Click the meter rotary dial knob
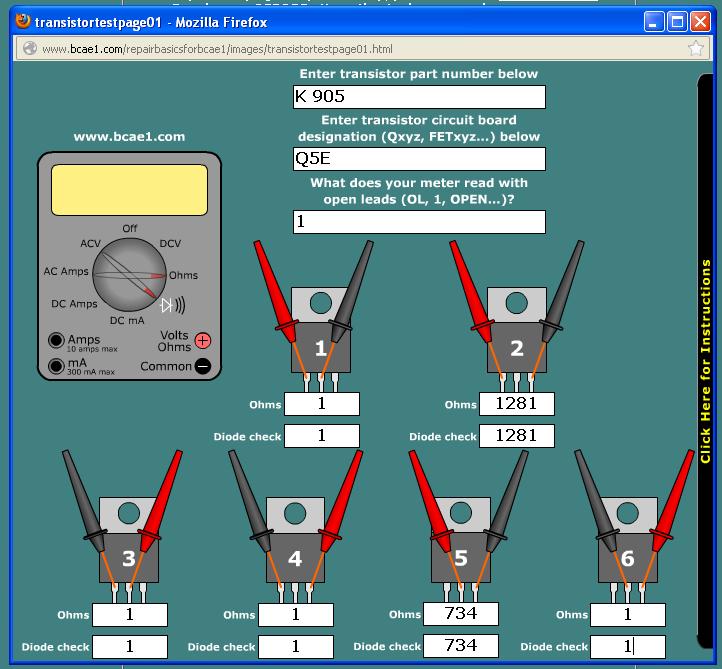The image size is (722, 669). [x=129, y=275]
